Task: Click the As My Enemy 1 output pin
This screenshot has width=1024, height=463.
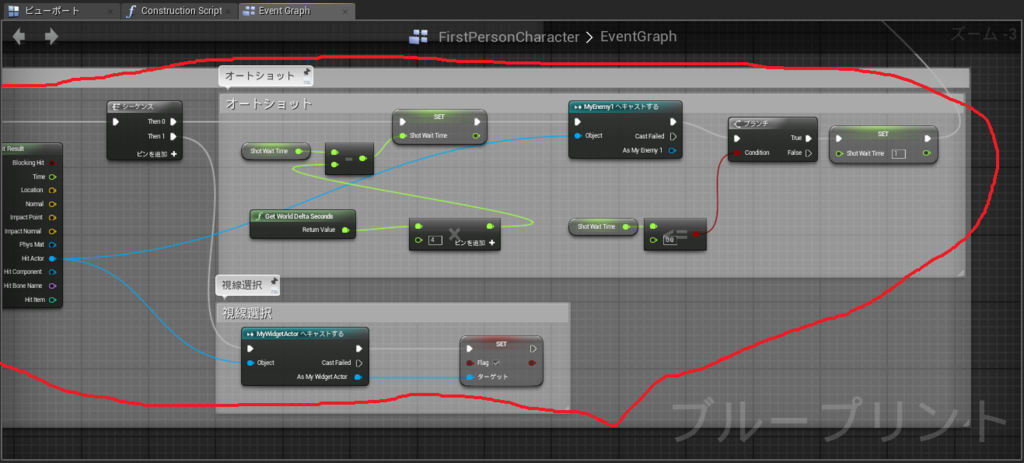Action: point(673,151)
